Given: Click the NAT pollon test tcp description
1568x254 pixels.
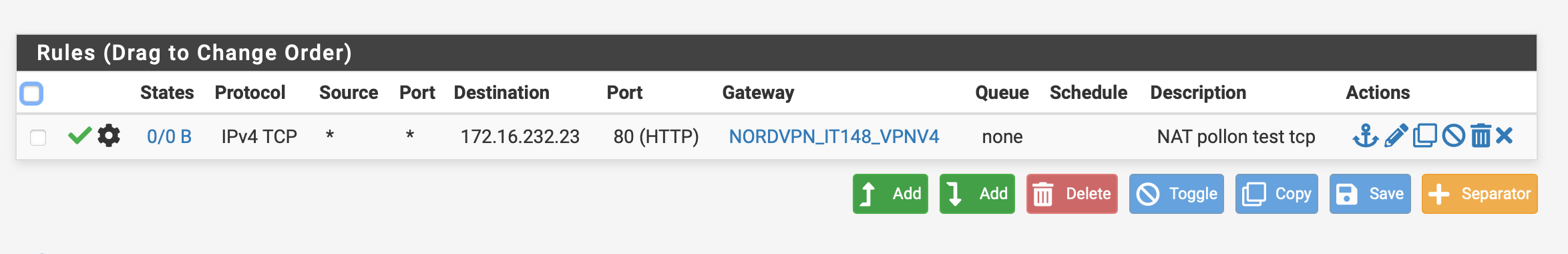Looking at the screenshot, I should pyautogui.click(x=1236, y=137).
